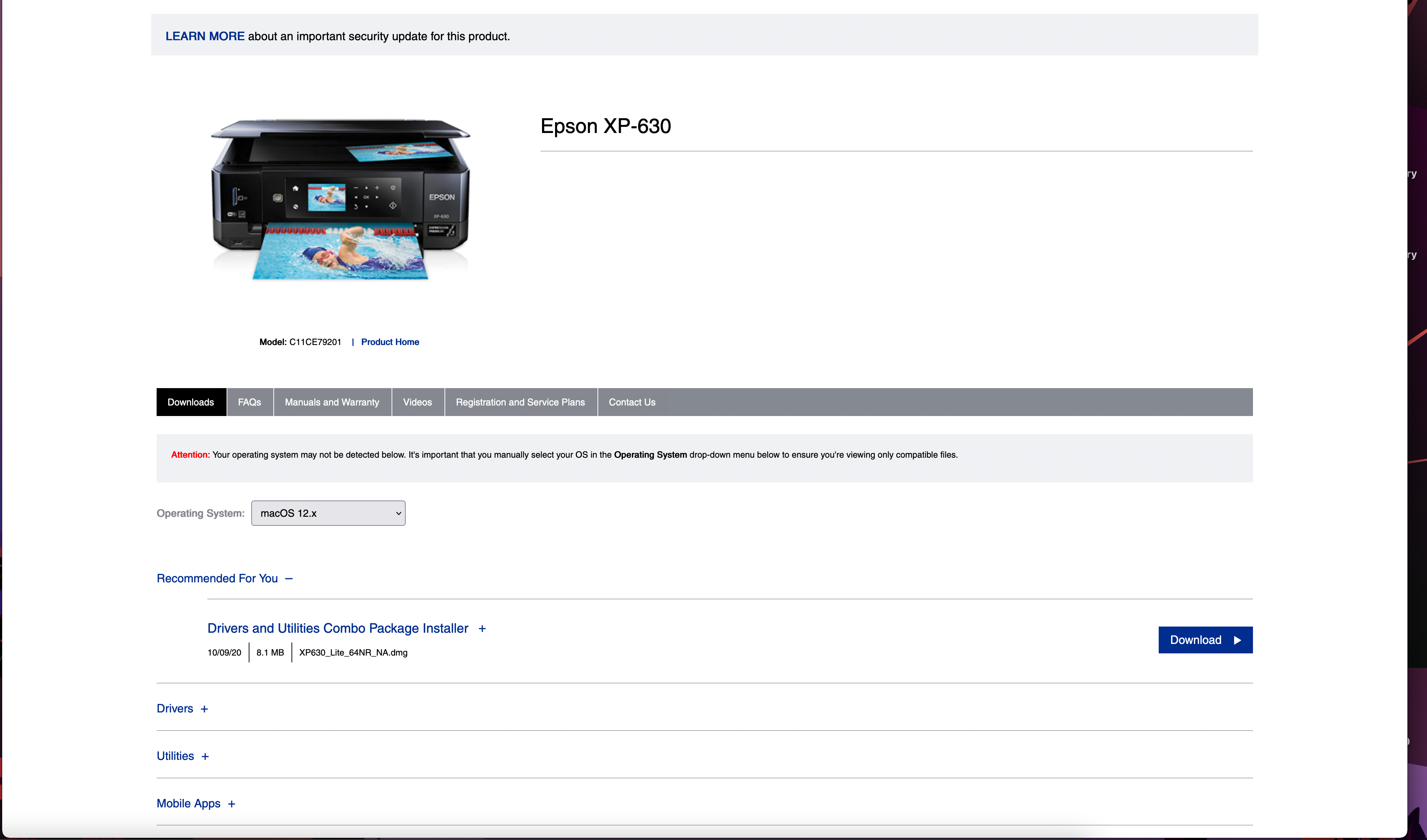Select the Downloads tab
This screenshot has height=840, width=1427.
(191, 402)
